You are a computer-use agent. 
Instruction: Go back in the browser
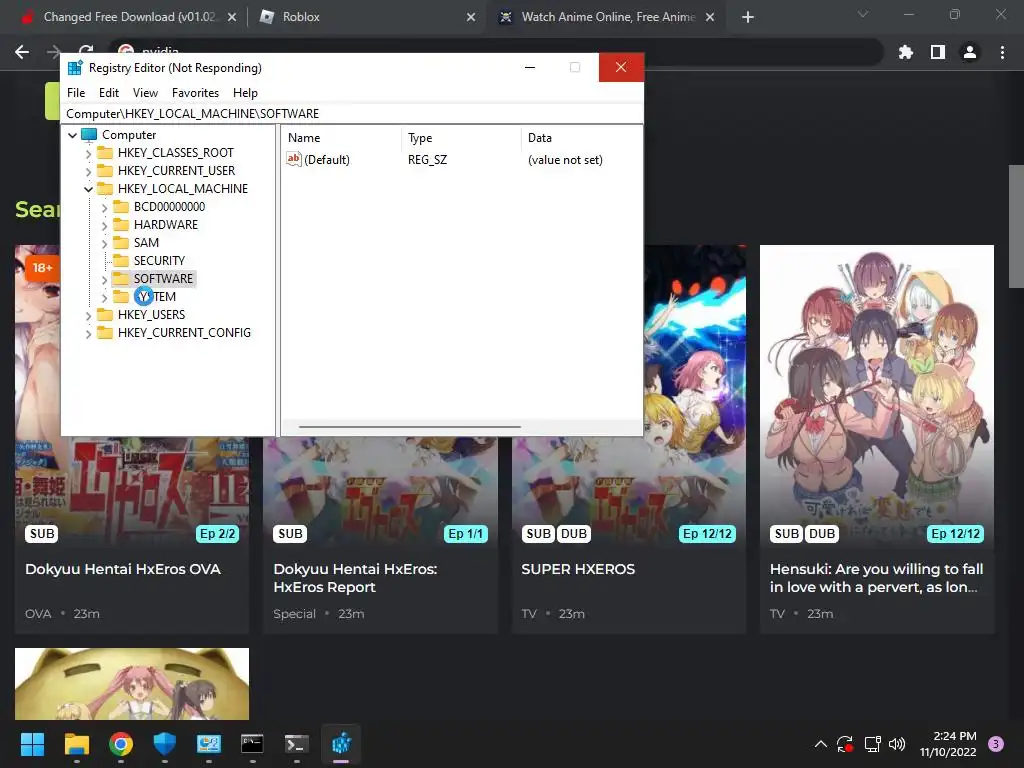(x=22, y=52)
